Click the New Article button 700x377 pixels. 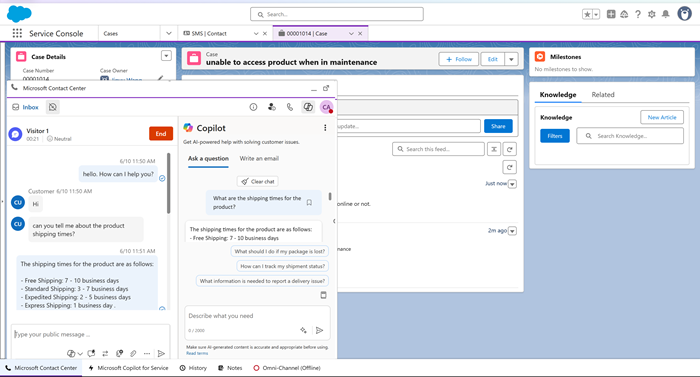tap(662, 117)
